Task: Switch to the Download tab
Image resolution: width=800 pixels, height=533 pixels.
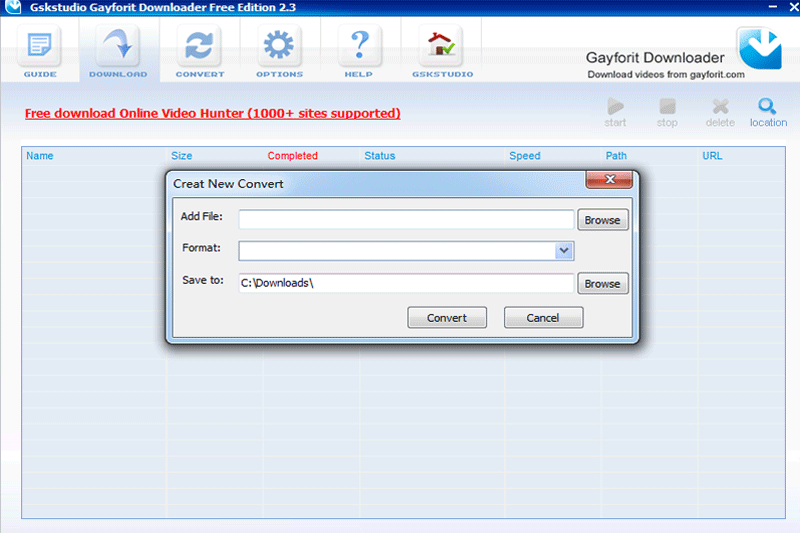Action: (x=118, y=52)
